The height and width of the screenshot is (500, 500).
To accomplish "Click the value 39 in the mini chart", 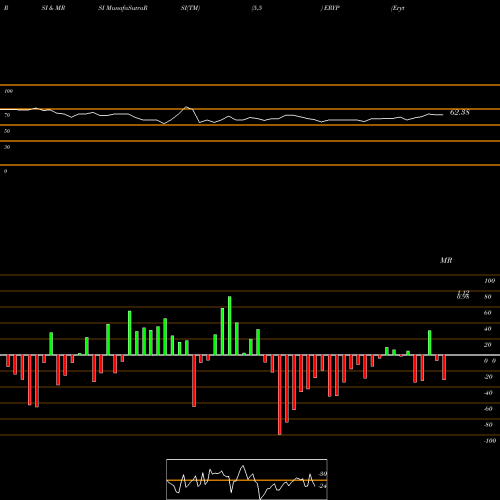I will click(323, 474).
